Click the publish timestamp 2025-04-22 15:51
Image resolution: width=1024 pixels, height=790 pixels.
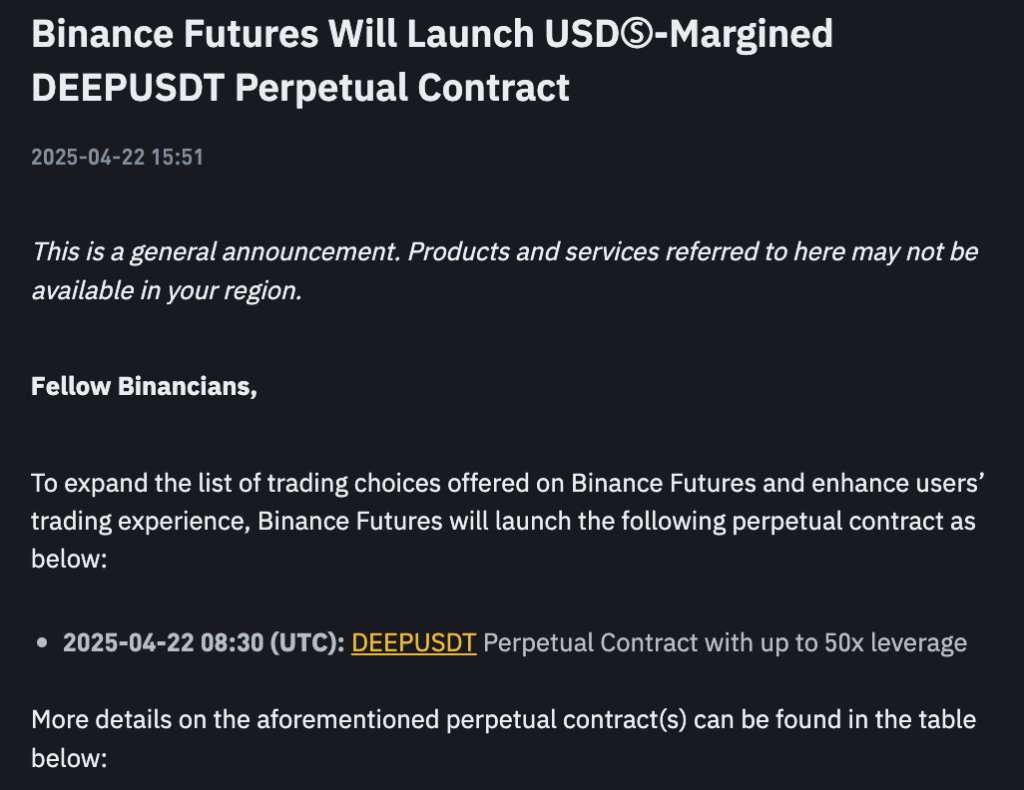(x=118, y=157)
